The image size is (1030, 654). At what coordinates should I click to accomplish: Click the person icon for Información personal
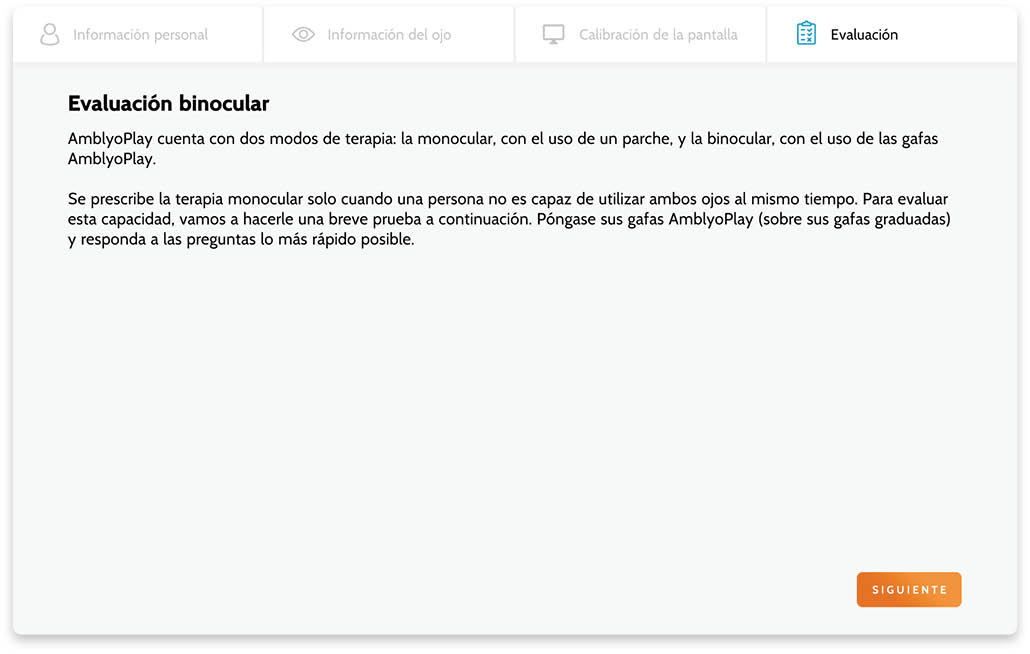(49, 34)
